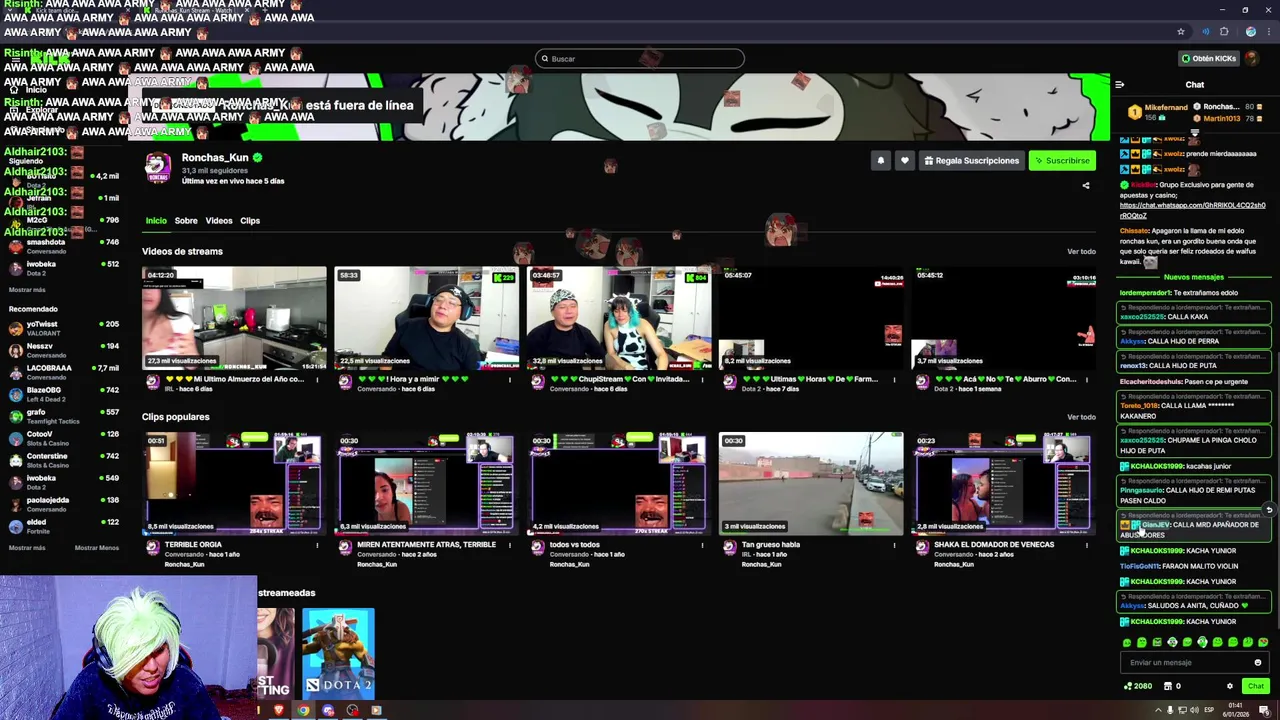
Task: Jump to Nuevos mensajes in chat
Action: 1194,277
